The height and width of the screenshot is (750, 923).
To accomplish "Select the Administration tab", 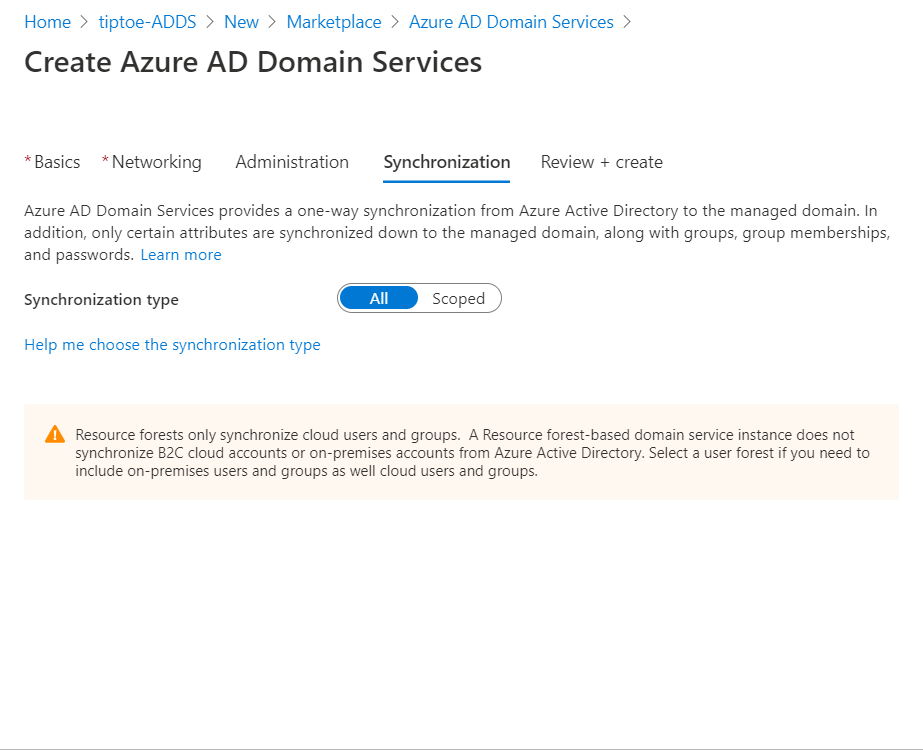I will 292,162.
